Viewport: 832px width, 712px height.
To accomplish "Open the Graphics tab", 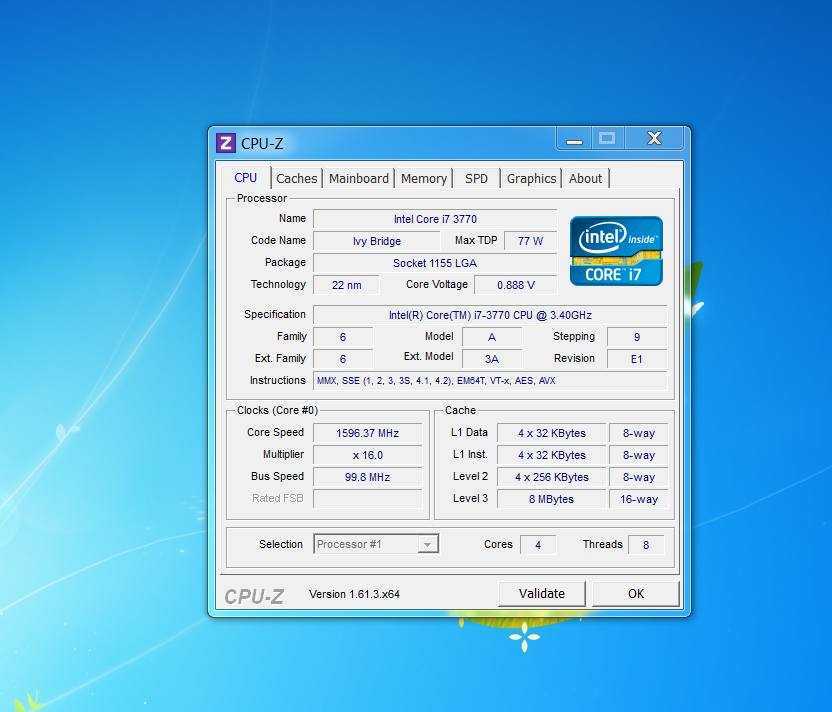I will tap(531, 179).
